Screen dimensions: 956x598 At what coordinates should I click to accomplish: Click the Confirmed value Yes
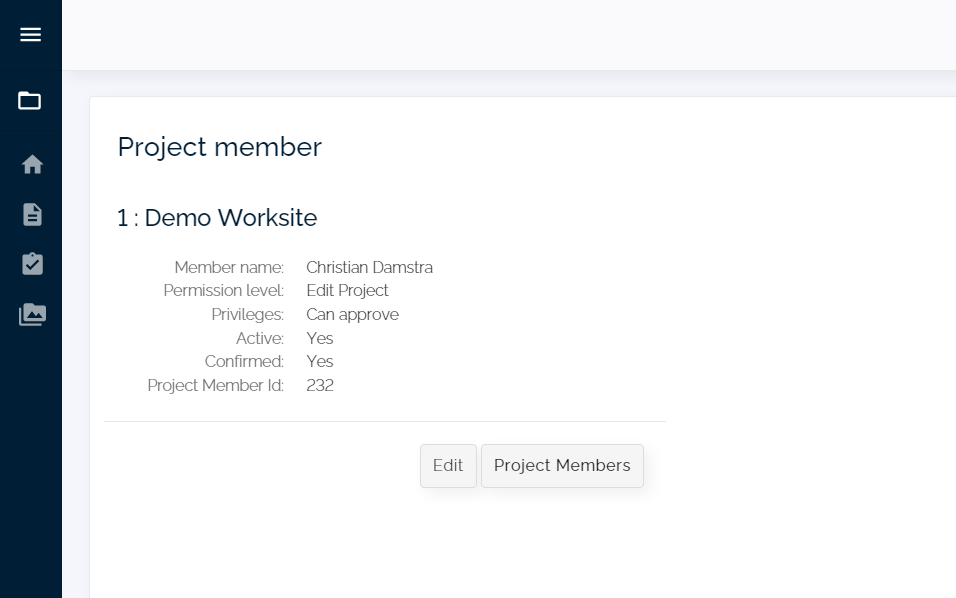coord(320,361)
